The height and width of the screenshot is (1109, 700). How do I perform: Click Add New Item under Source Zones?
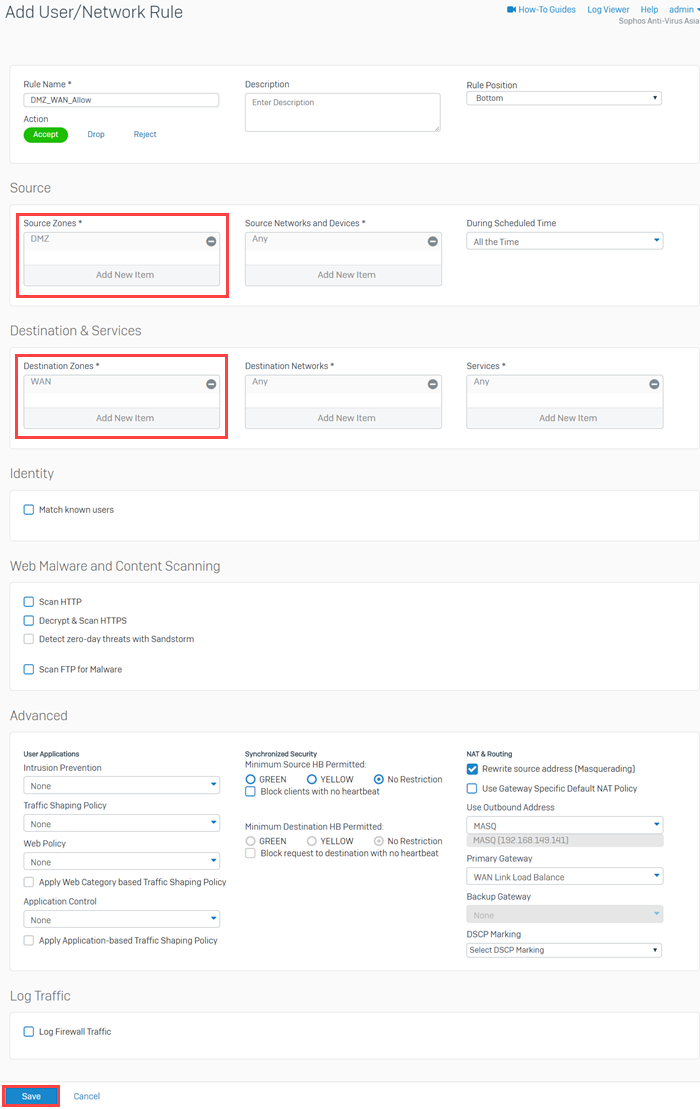tap(120, 274)
